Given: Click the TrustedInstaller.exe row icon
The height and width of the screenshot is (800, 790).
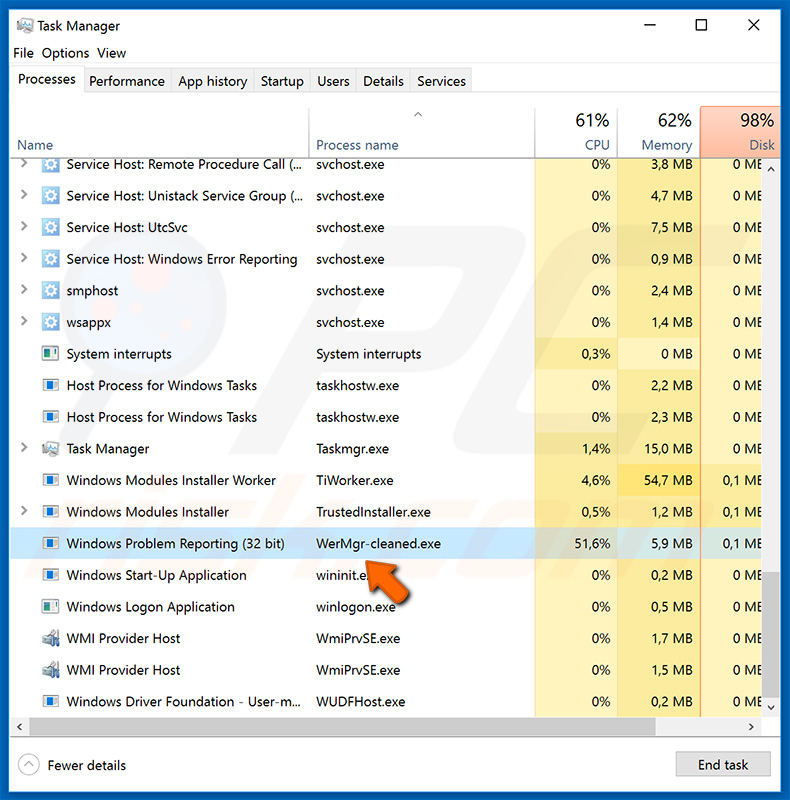Looking at the screenshot, I should tap(50, 512).
